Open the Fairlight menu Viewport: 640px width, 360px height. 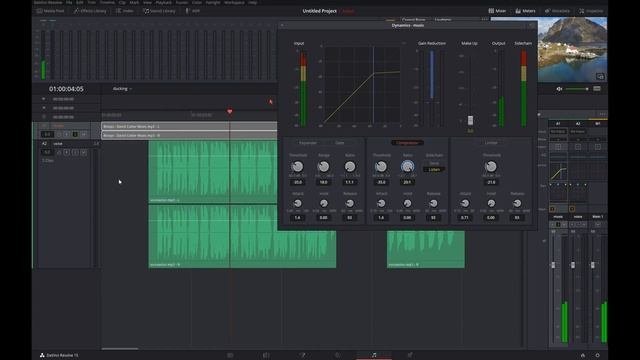pos(213,2)
